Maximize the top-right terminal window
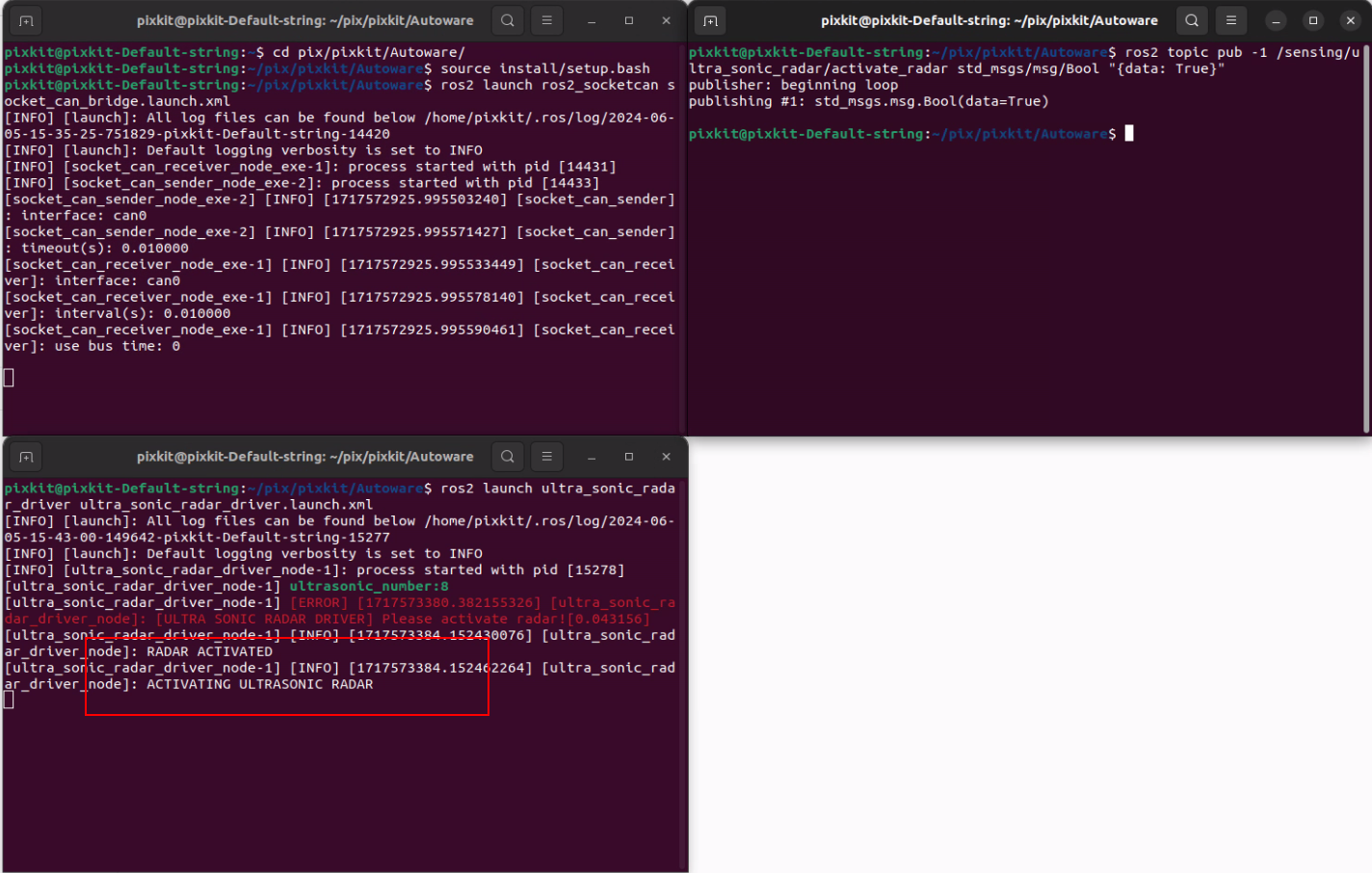Viewport: 1372px width, 873px height. [x=1313, y=20]
